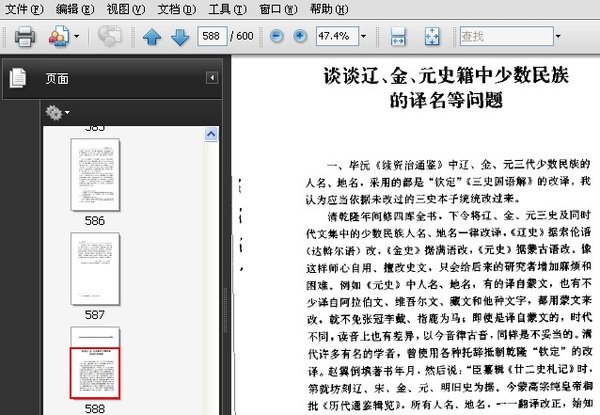Click the zoom in plus button
This screenshot has height=415, width=600.
pyautogui.click(x=300, y=37)
